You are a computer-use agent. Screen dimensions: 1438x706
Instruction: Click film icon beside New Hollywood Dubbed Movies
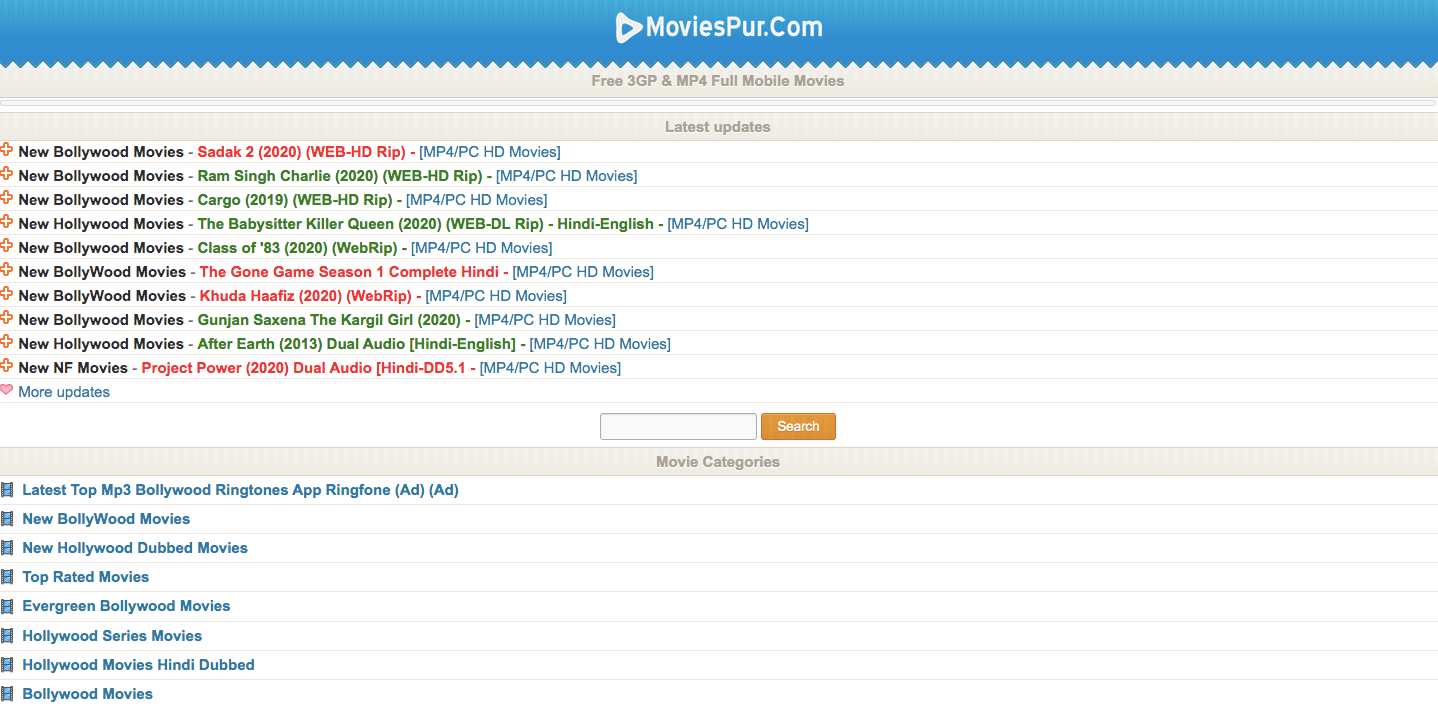(x=7, y=548)
